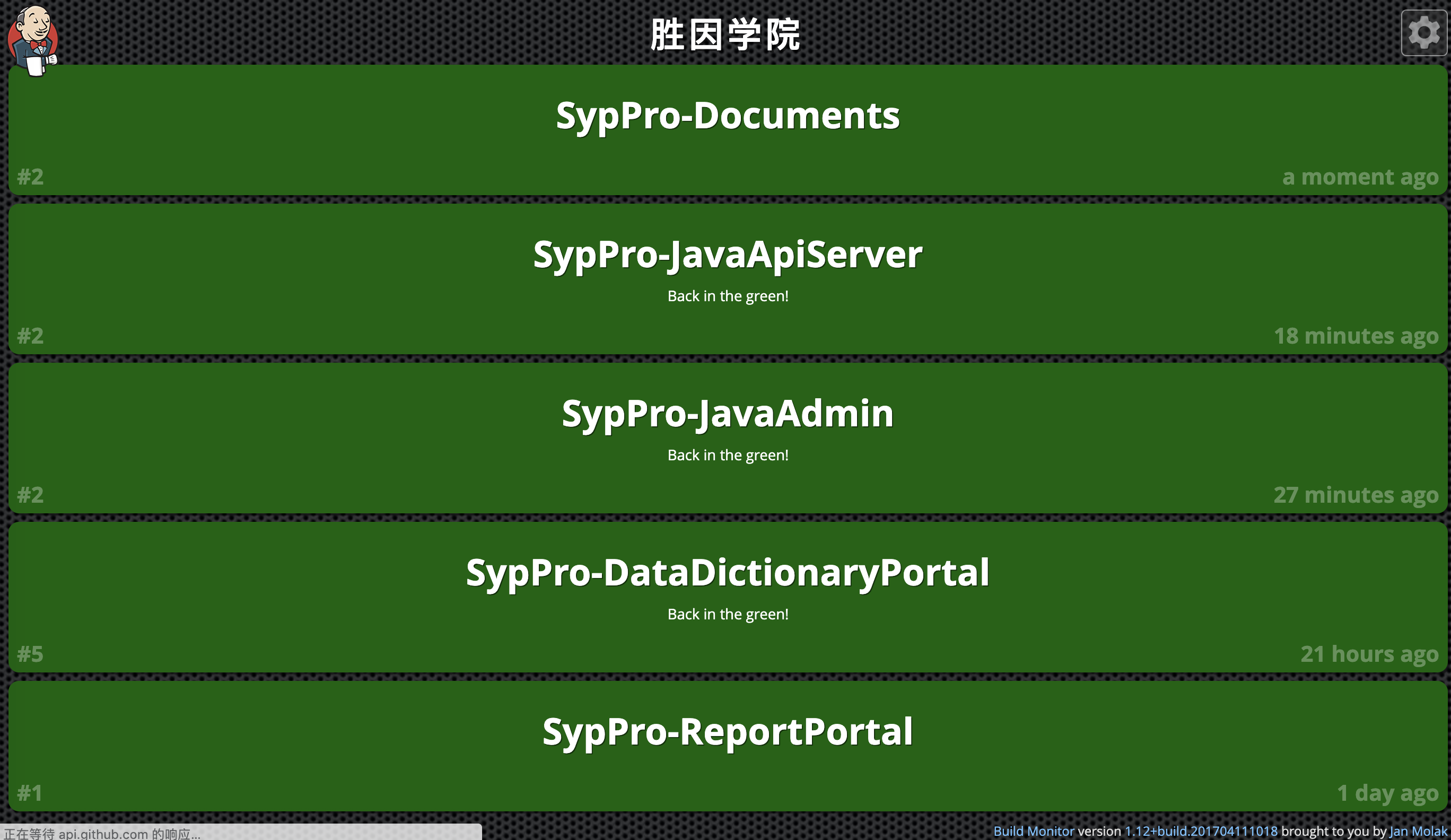Screen dimensions: 1451x840
Task: Open the SypPro-DataDictionaryPortal job
Action: click(727, 573)
